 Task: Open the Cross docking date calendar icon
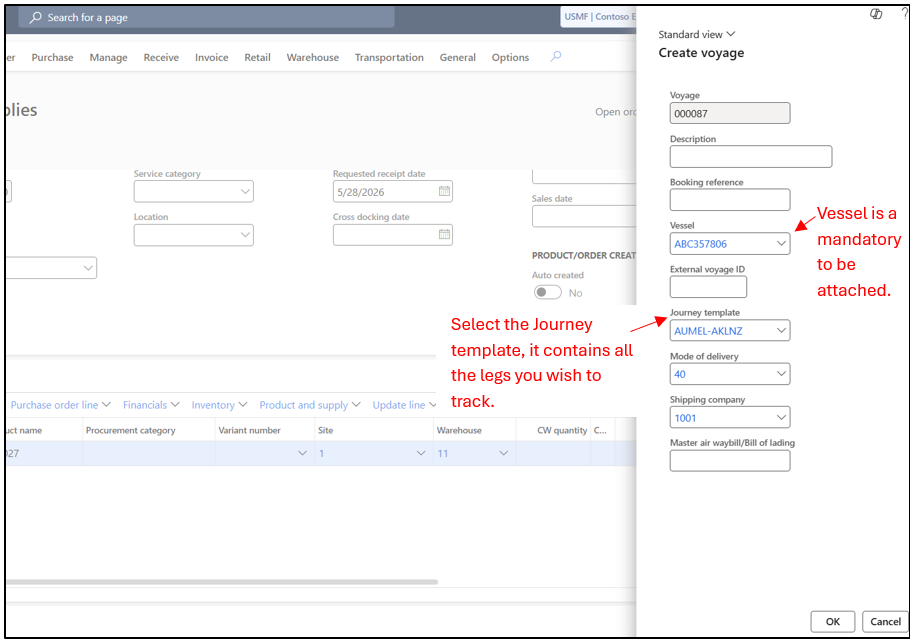pyautogui.click(x=444, y=234)
